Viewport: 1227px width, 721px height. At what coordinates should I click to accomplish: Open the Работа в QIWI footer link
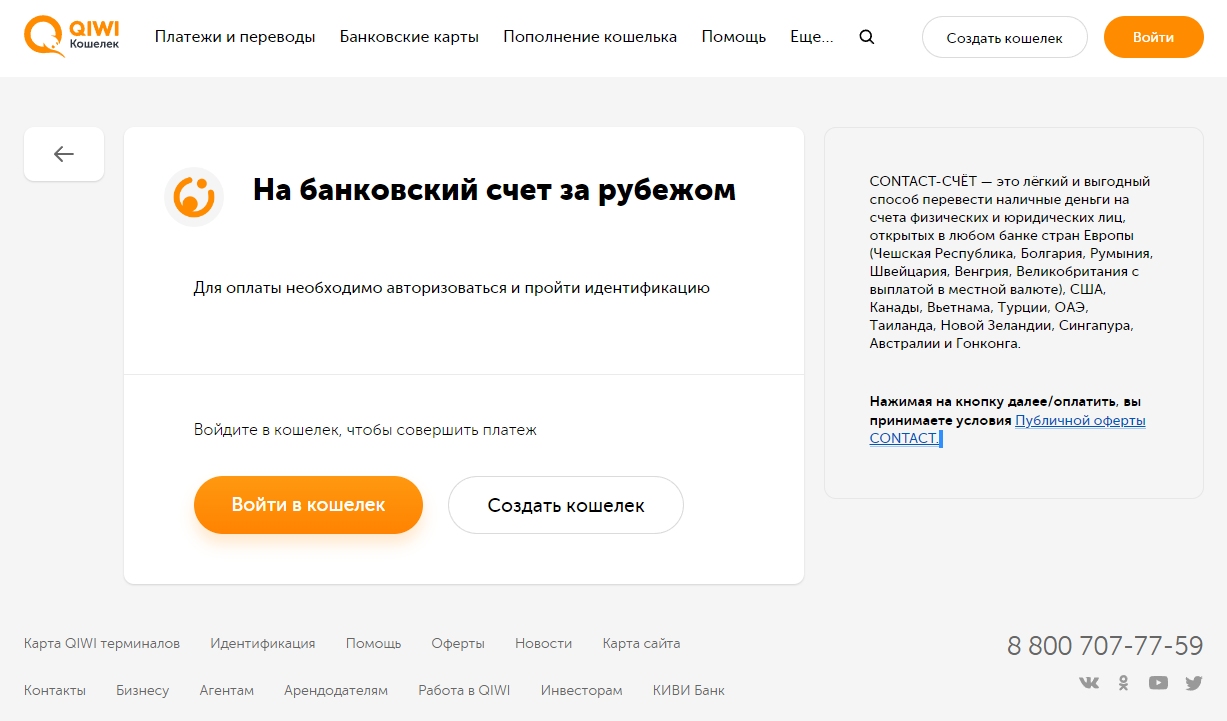pyautogui.click(x=464, y=690)
